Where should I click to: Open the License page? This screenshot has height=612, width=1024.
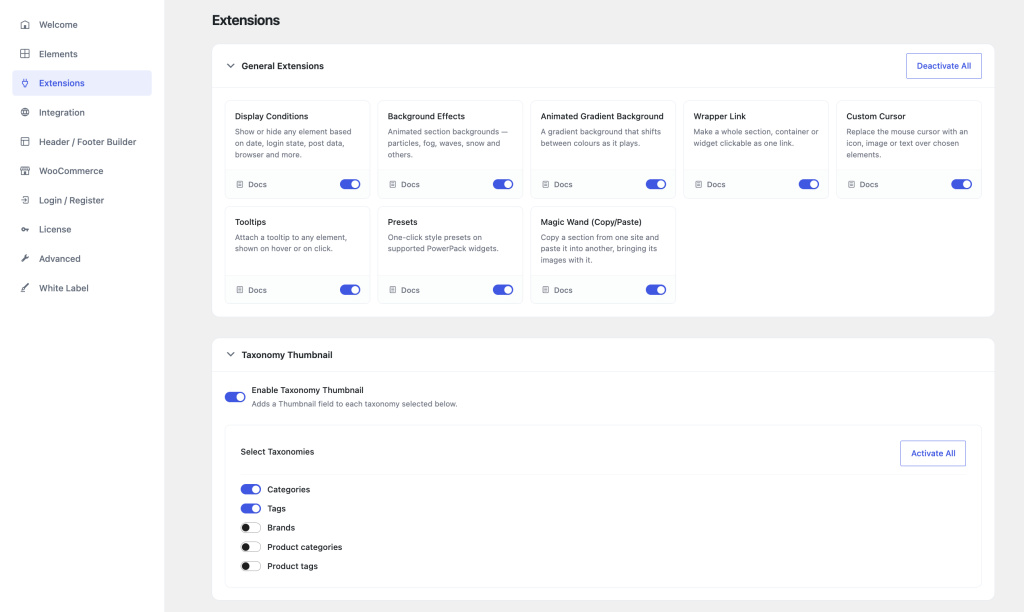point(82,229)
